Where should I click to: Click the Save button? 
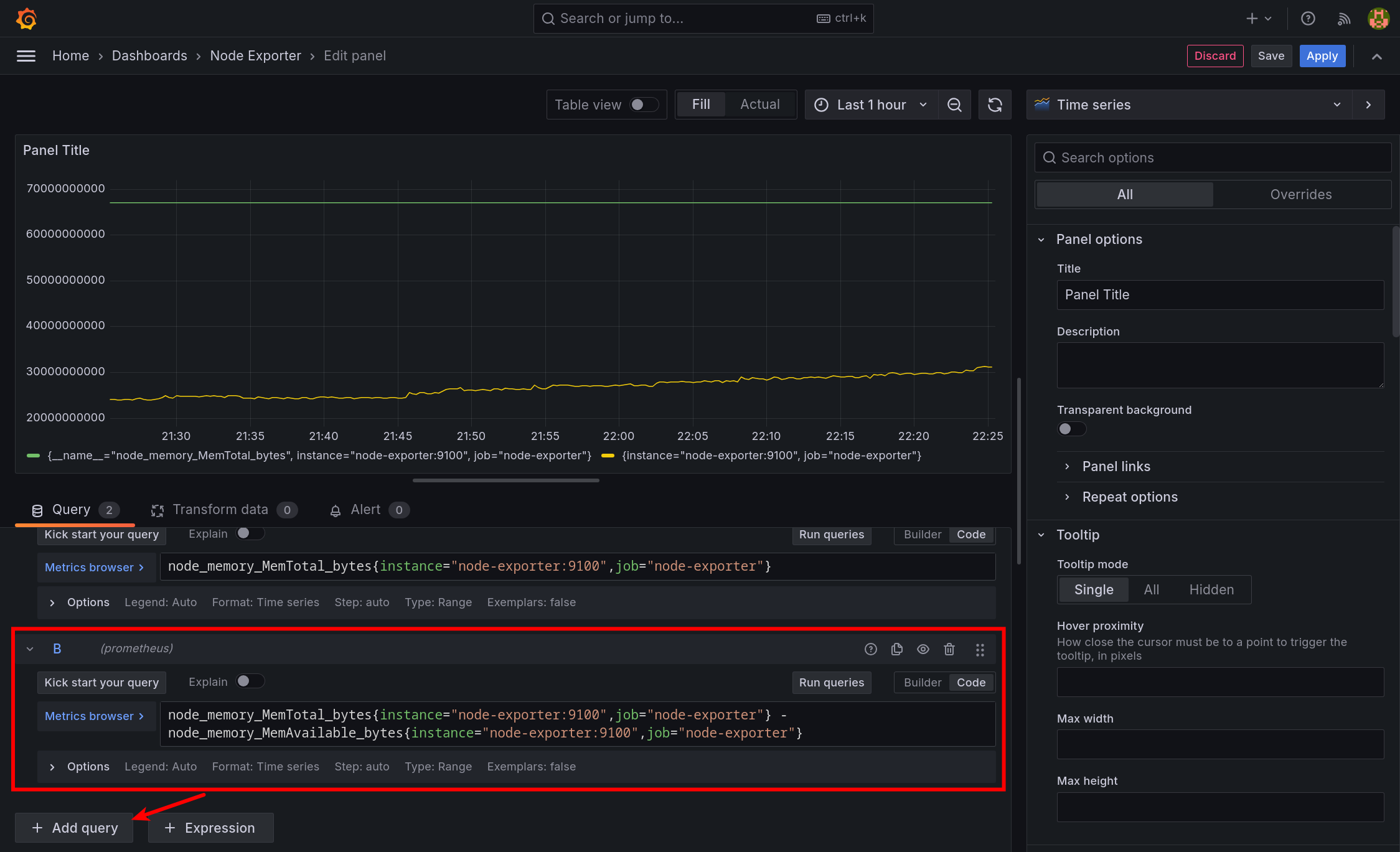tap(1271, 56)
